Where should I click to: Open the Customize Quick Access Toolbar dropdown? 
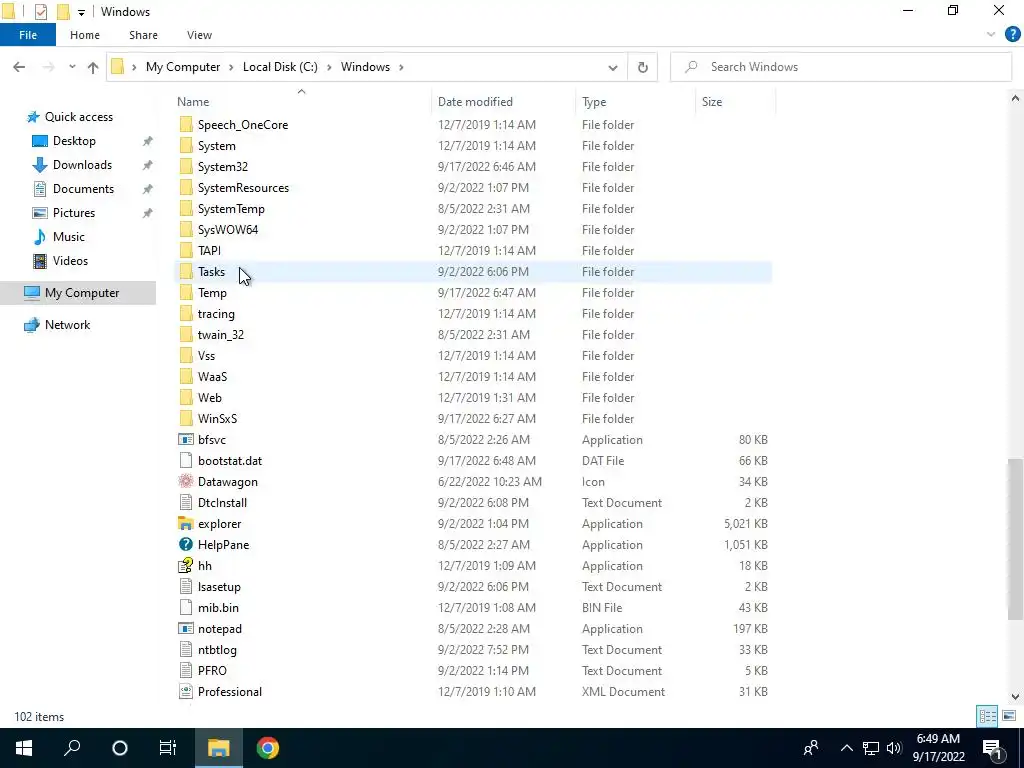click(81, 12)
